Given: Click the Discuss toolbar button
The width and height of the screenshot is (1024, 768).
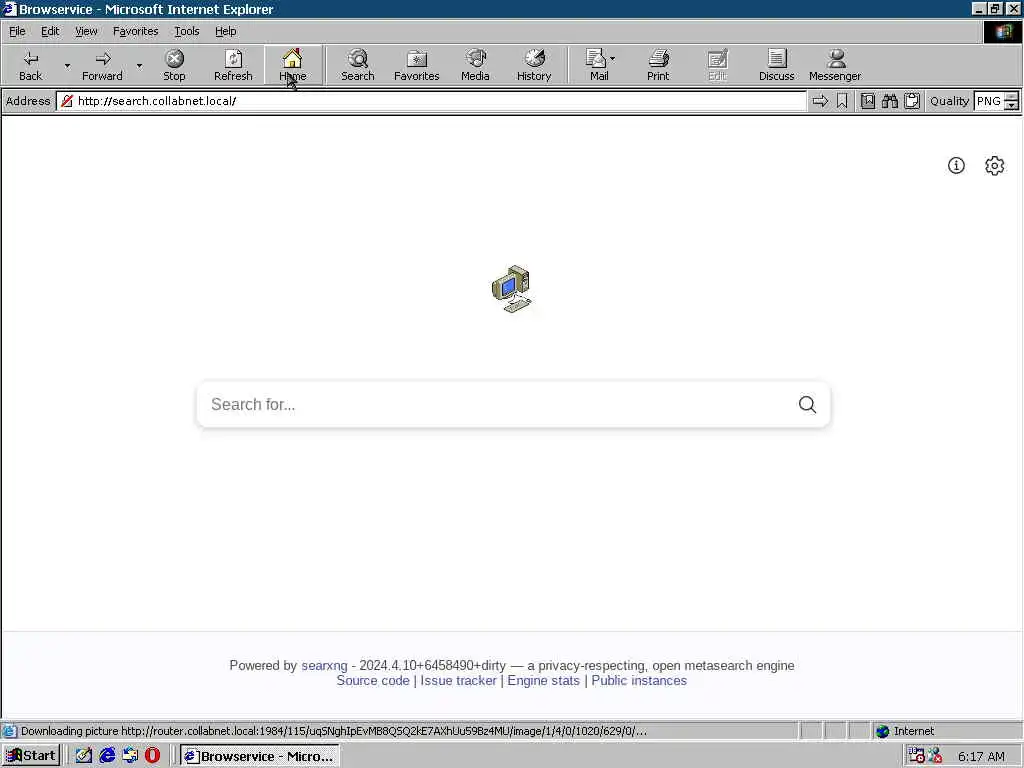Looking at the screenshot, I should point(776,65).
